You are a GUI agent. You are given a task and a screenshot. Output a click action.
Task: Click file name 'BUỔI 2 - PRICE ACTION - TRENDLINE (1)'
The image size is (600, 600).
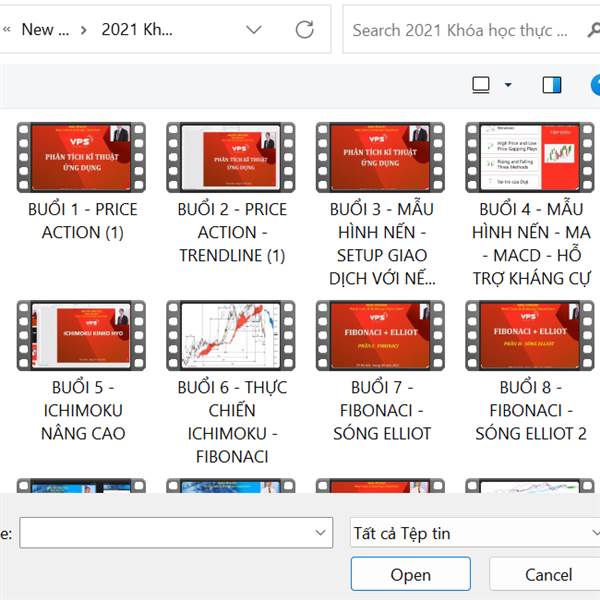pyautogui.click(x=232, y=232)
